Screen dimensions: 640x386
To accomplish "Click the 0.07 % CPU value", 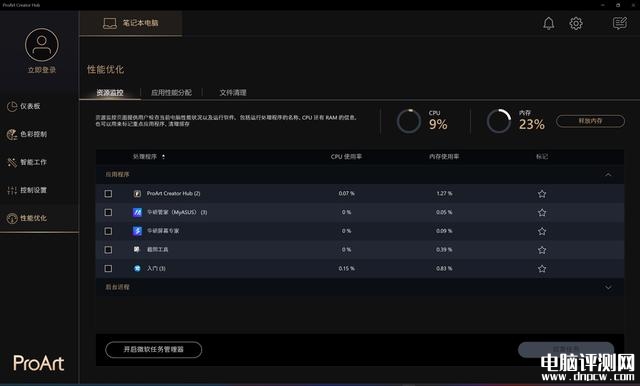I will (x=346, y=193).
